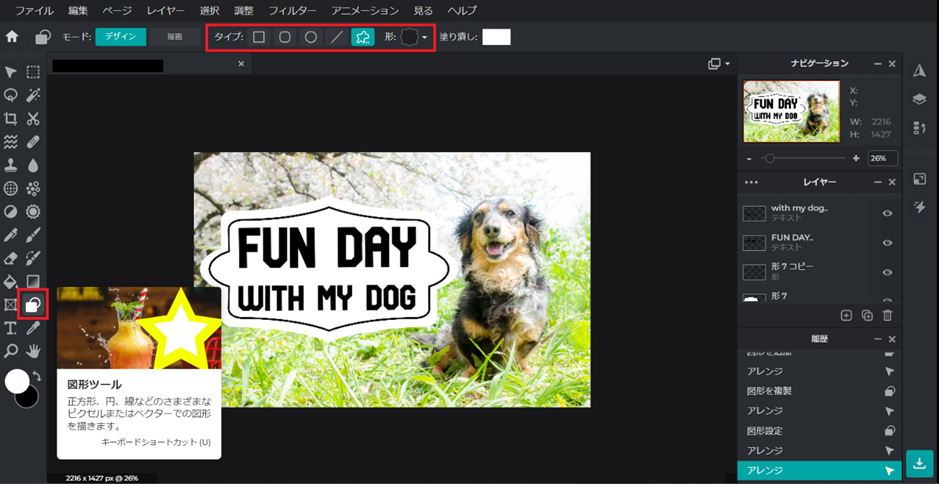Swap foreground and background colors
Viewport: 939px width, 484px height.
click(37, 376)
